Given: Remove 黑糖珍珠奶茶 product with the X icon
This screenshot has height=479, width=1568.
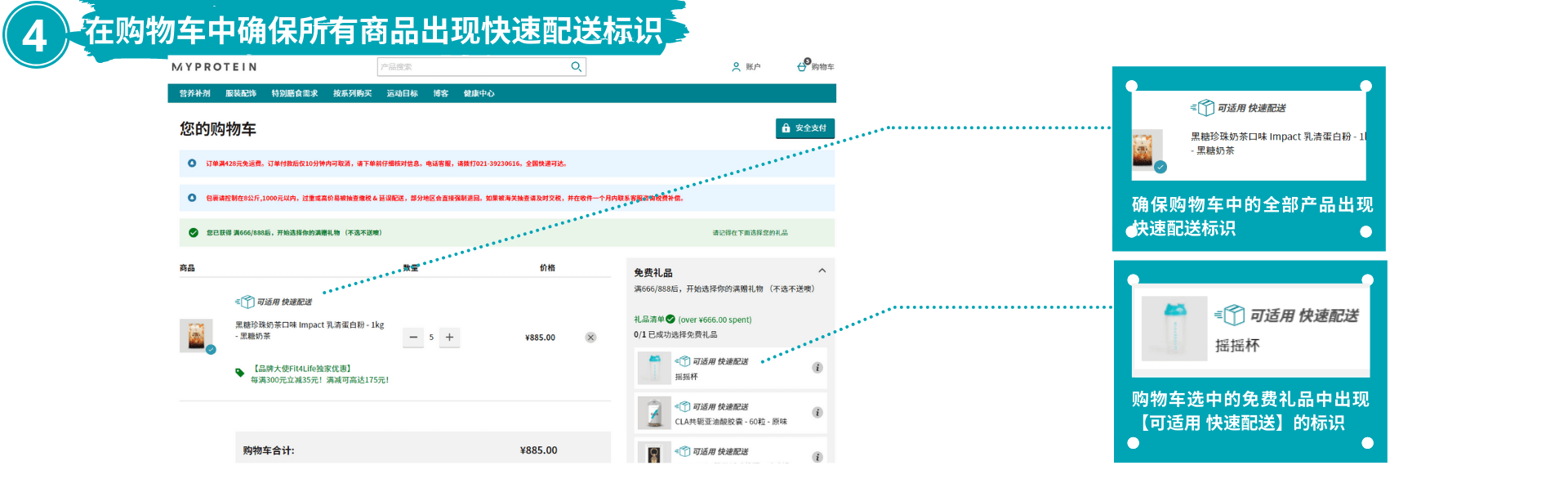Looking at the screenshot, I should coord(590,338).
